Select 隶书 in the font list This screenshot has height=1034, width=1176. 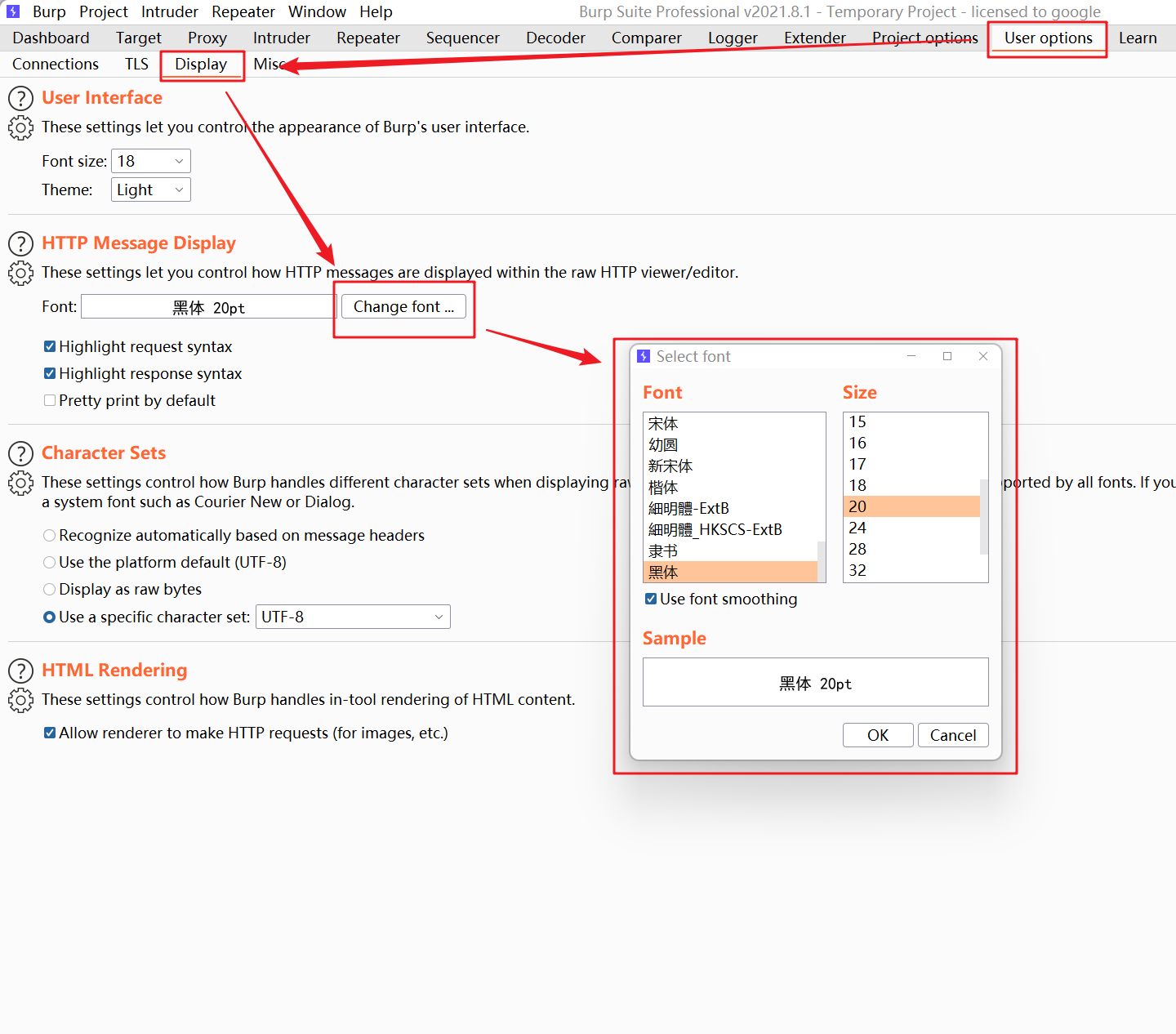(731, 550)
